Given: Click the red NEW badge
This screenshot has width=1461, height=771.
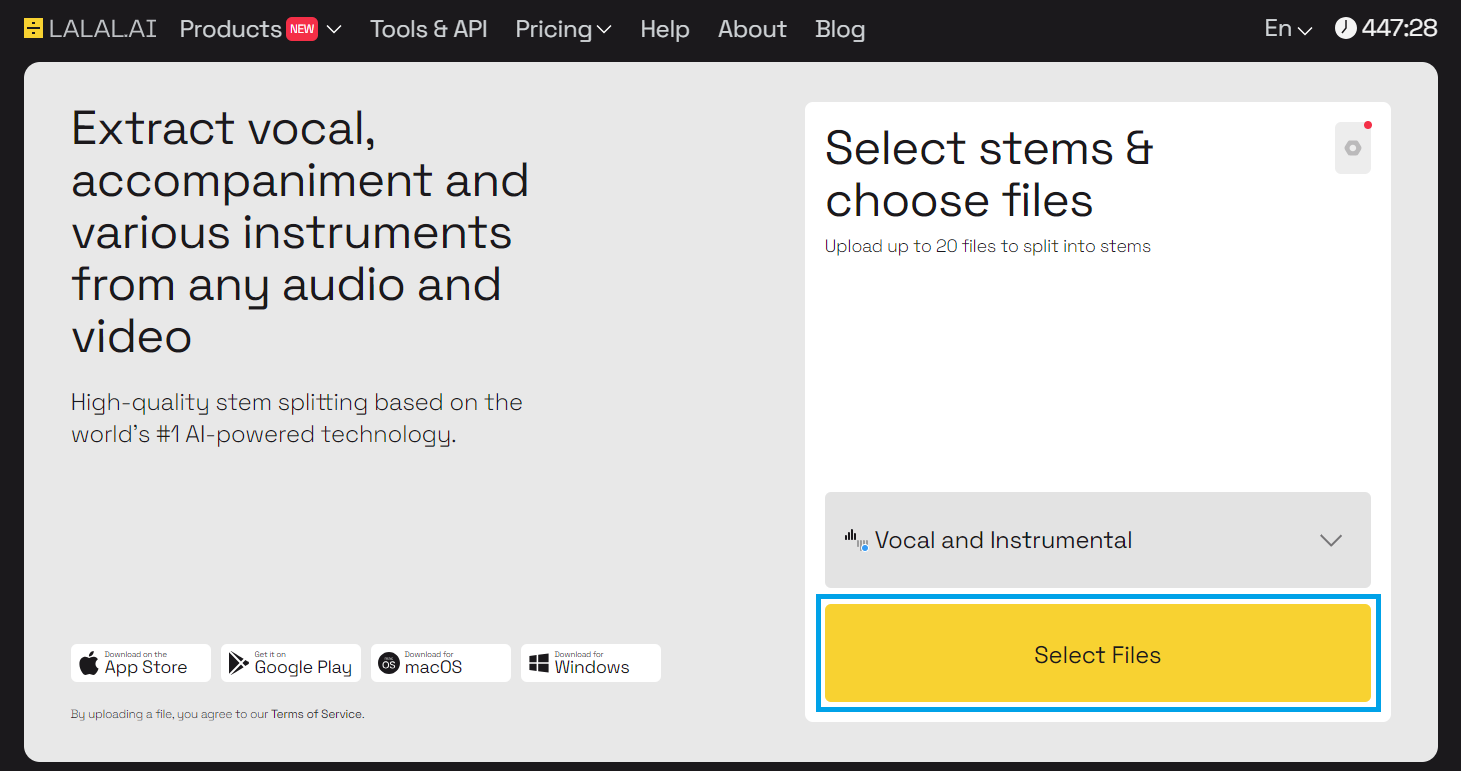Looking at the screenshot, I should point(302,29).
